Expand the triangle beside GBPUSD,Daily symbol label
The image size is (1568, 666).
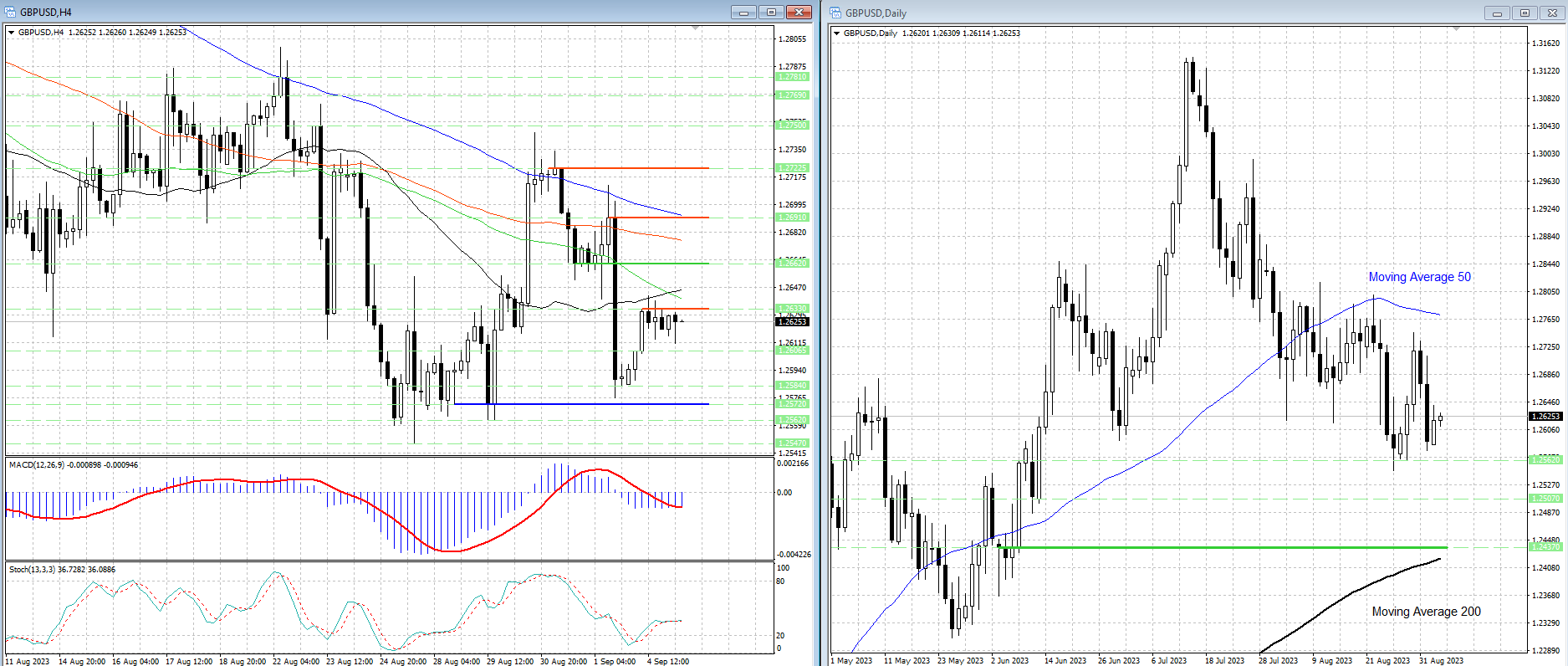coord(836,33)
